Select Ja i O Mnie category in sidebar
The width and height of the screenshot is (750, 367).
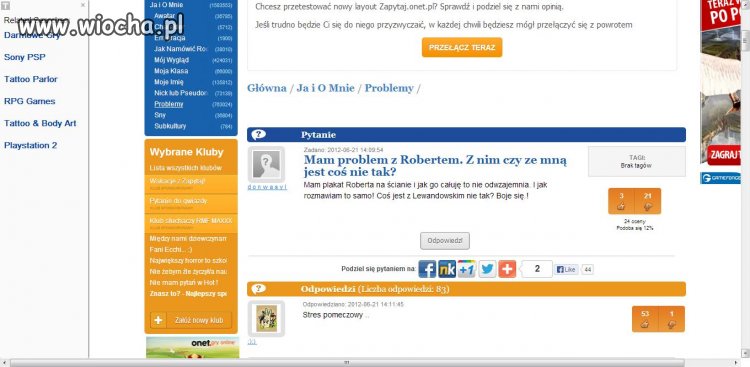pyautogui.click(x=166, y=5)
